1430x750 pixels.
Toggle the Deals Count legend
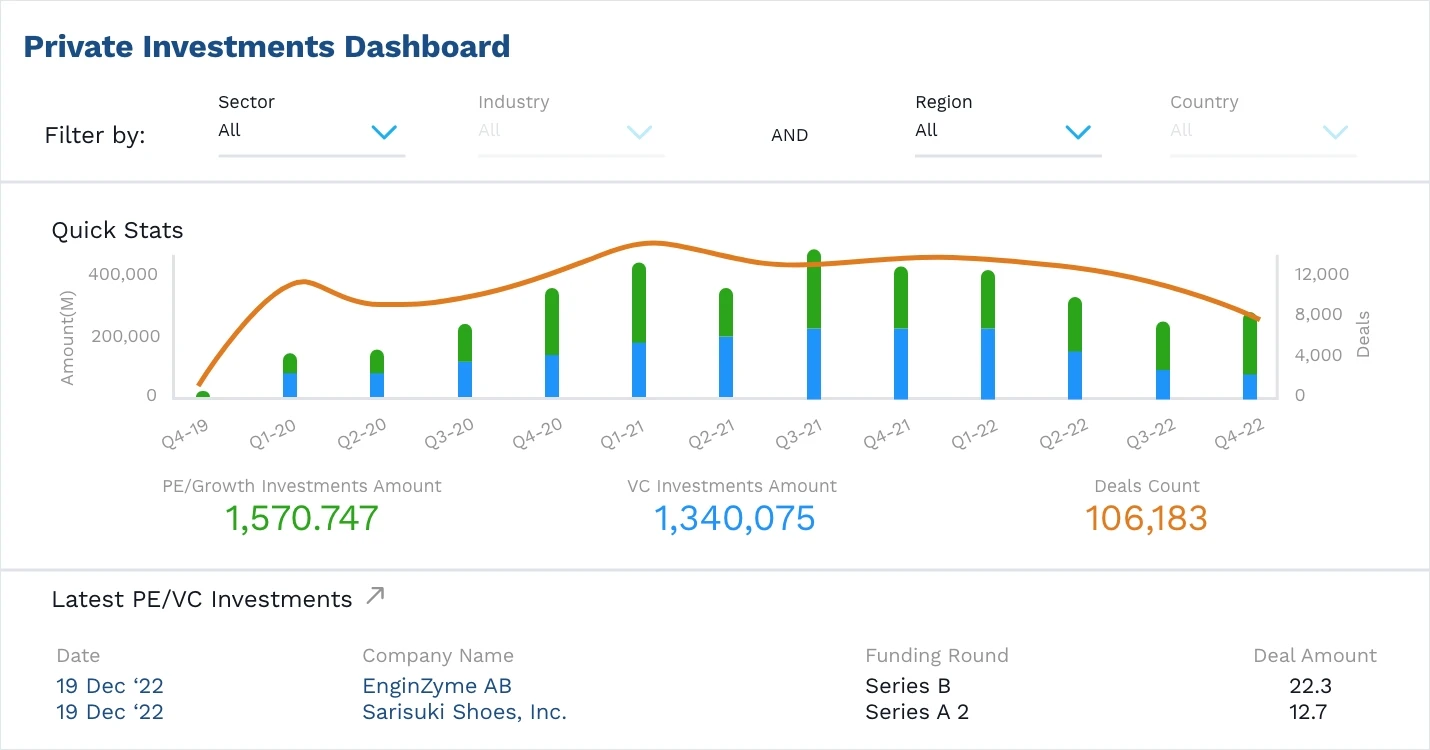coord(1146,486)
